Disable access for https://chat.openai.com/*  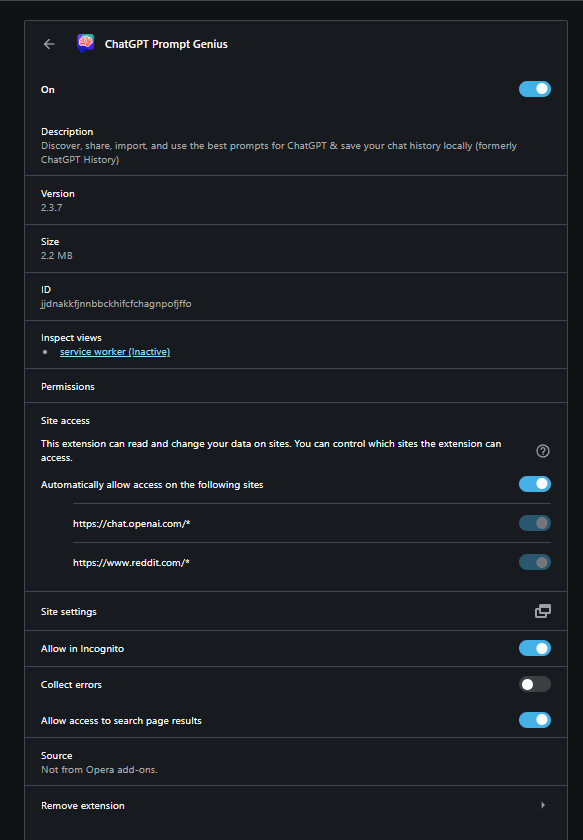(x=534, y=522)
